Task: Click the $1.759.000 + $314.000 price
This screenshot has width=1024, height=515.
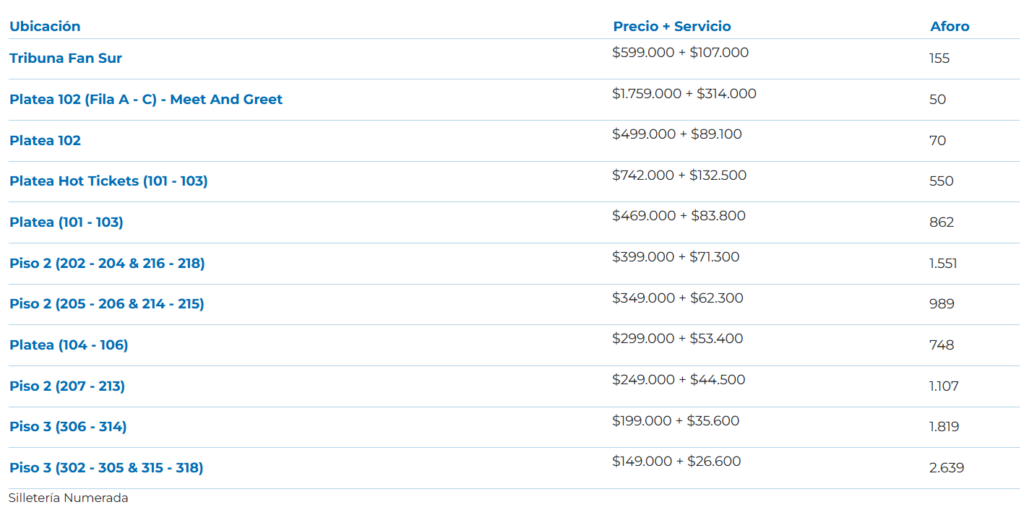Action: point(684,94)
